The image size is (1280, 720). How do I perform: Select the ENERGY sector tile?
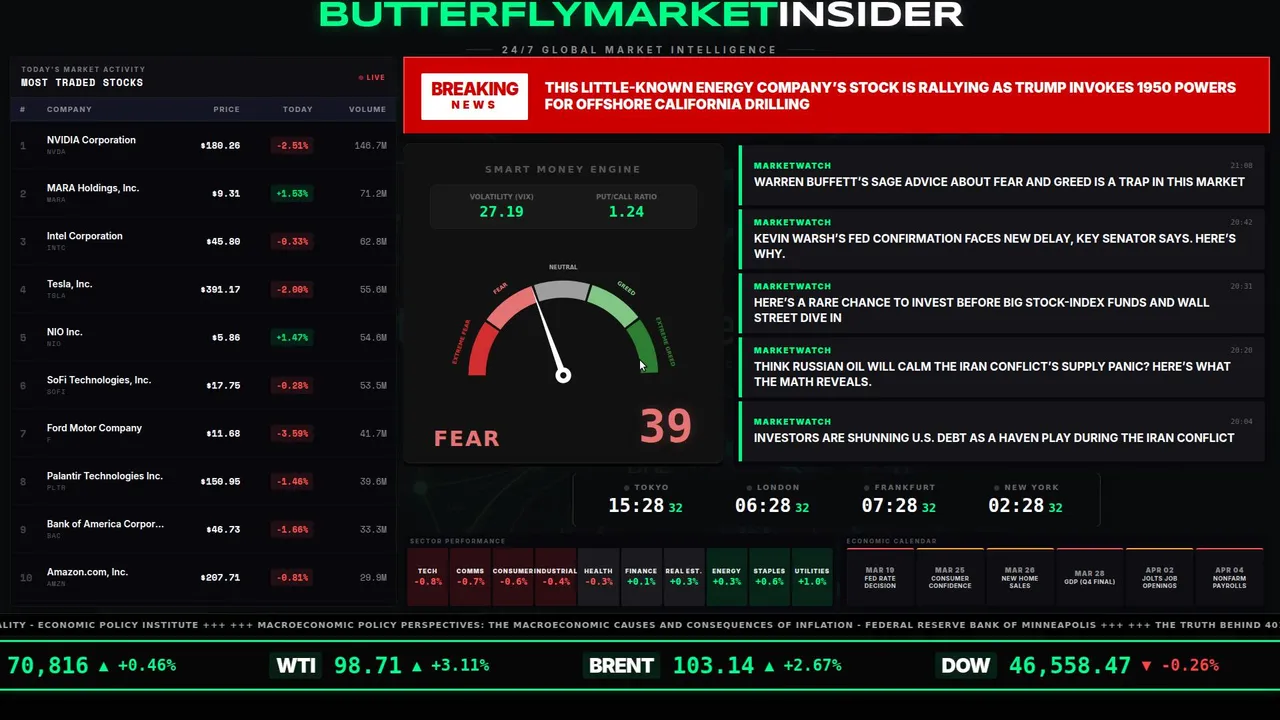point(726,577)
